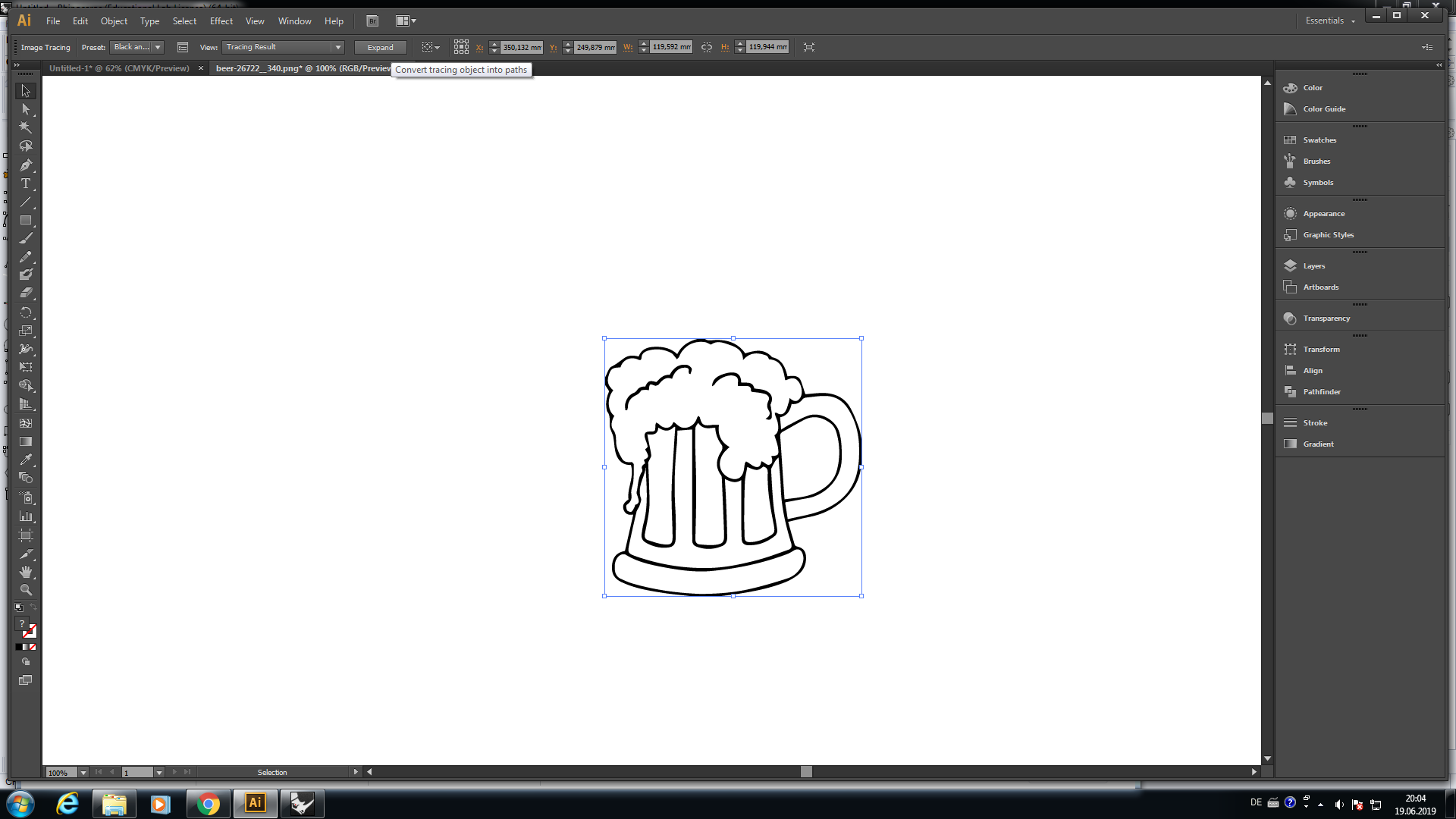Choose the Zoom tool
The image size is (1456, 819).
[26, 590]
